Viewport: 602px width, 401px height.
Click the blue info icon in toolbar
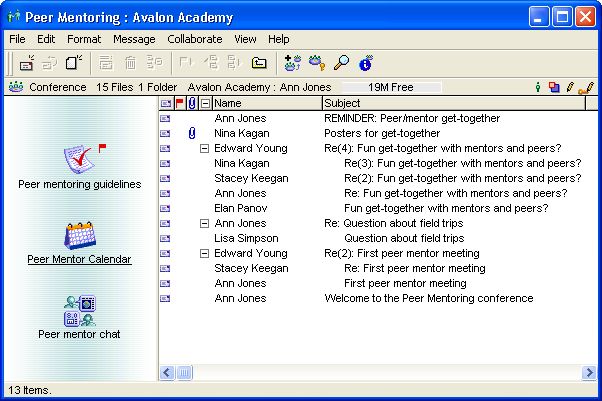coord(365,63)
